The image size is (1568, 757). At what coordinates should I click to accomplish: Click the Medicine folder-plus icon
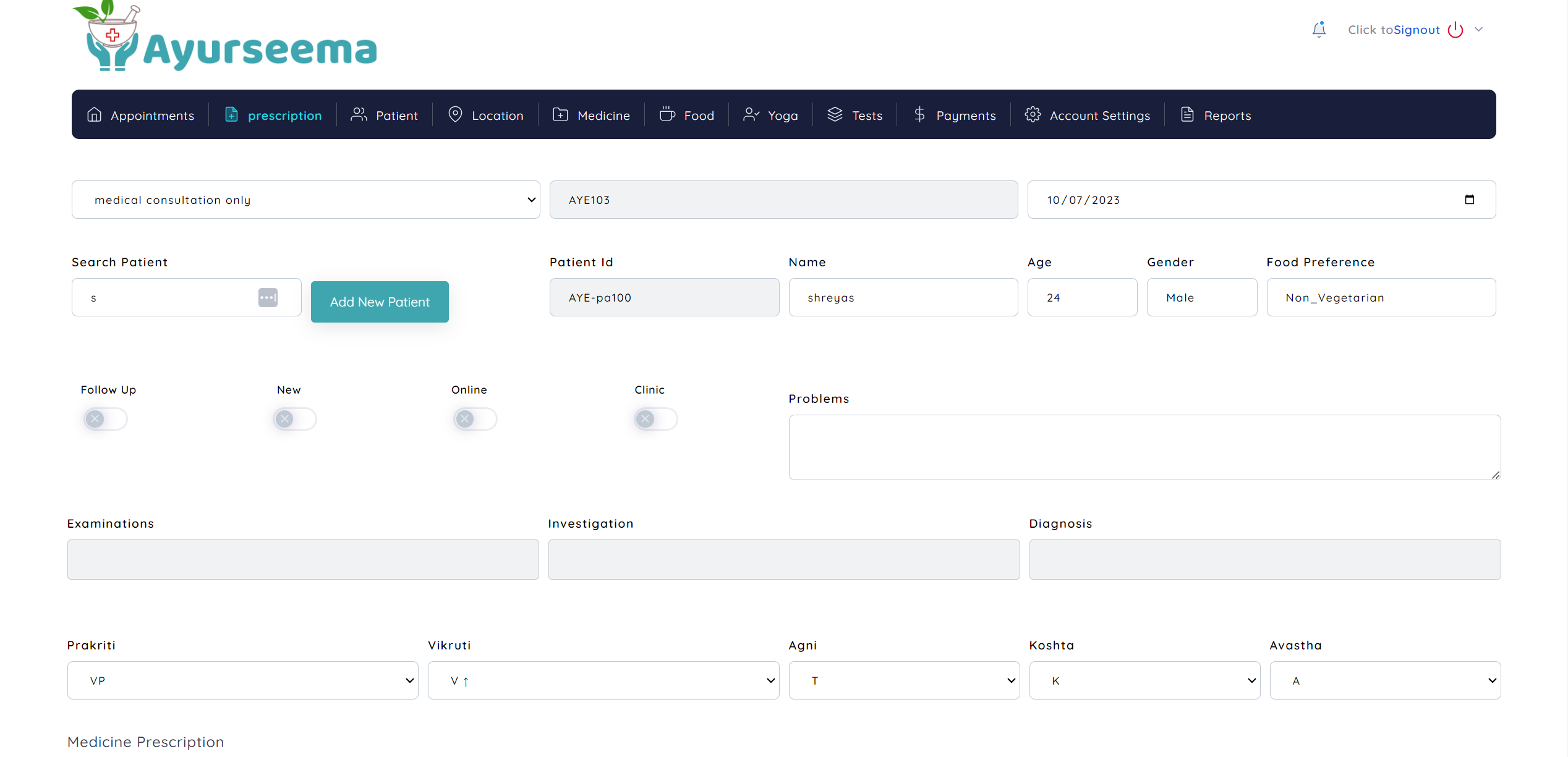[x=560, y=115]
